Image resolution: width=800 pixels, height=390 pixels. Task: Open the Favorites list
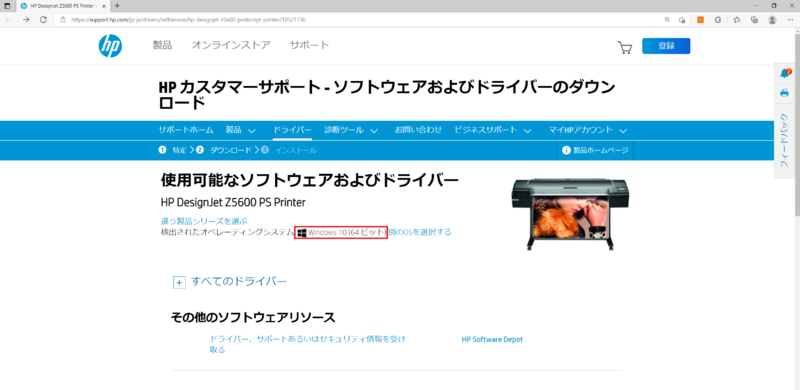click(x=737, y=20)
